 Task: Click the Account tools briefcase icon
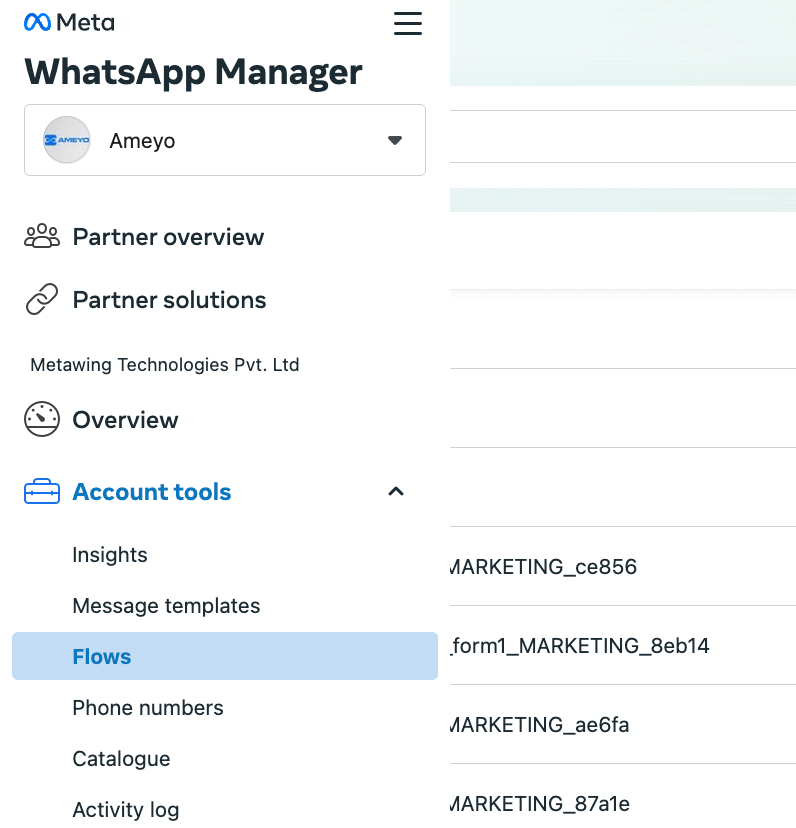(x=42, y=492)
